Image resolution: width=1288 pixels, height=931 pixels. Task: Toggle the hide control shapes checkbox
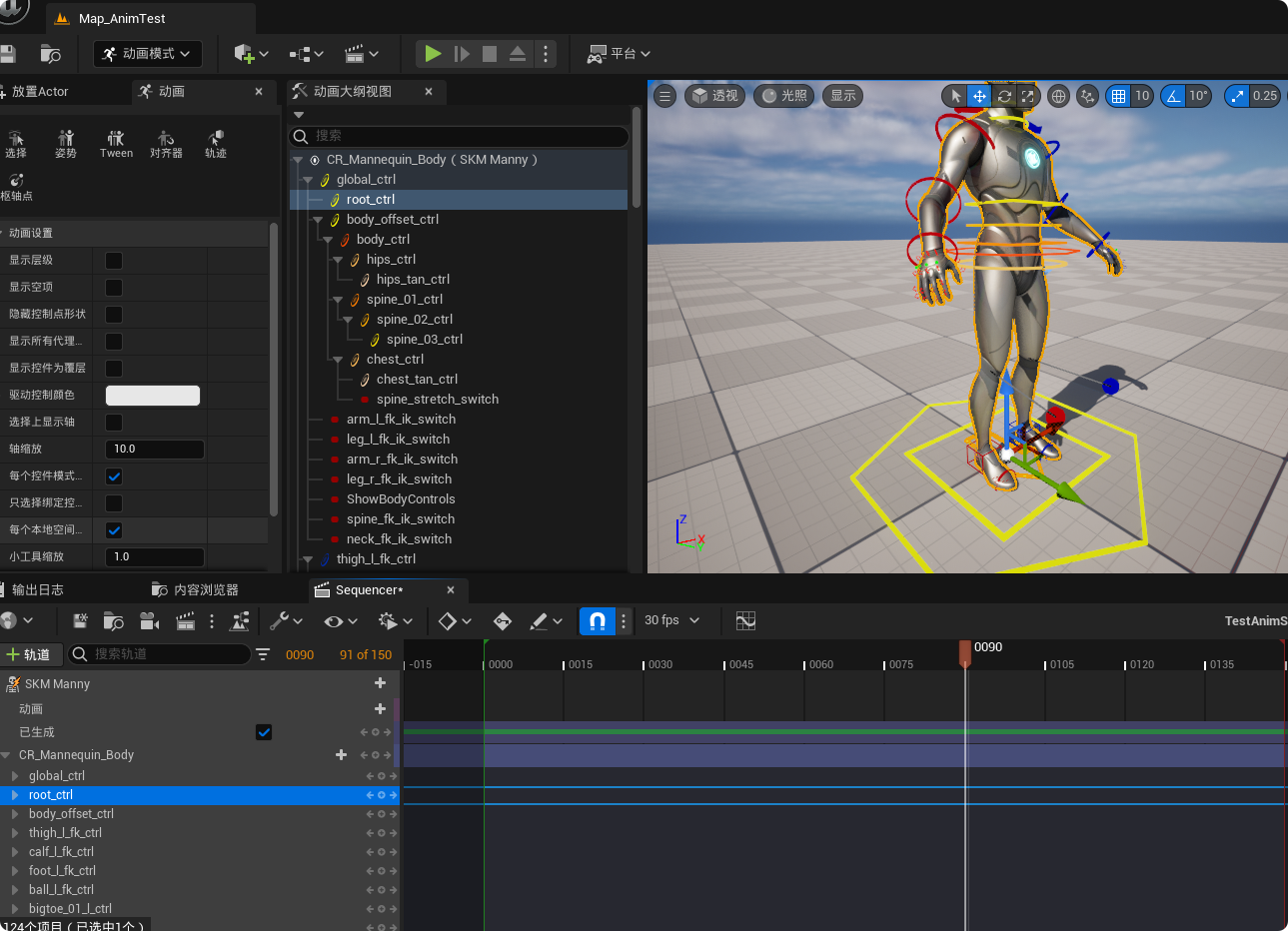[x=114, y=315]
